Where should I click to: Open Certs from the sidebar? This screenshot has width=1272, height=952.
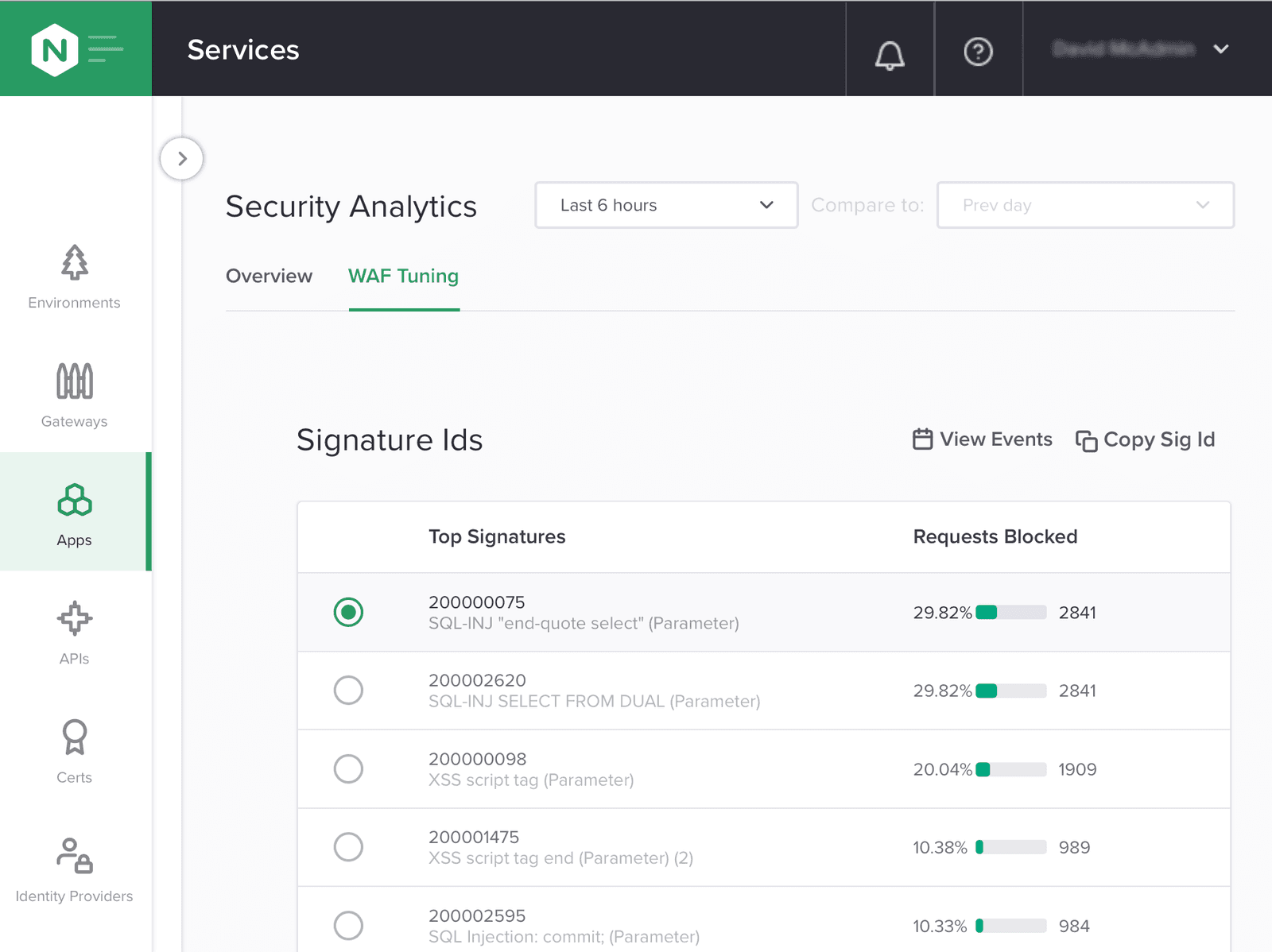(x=75, y=751)
